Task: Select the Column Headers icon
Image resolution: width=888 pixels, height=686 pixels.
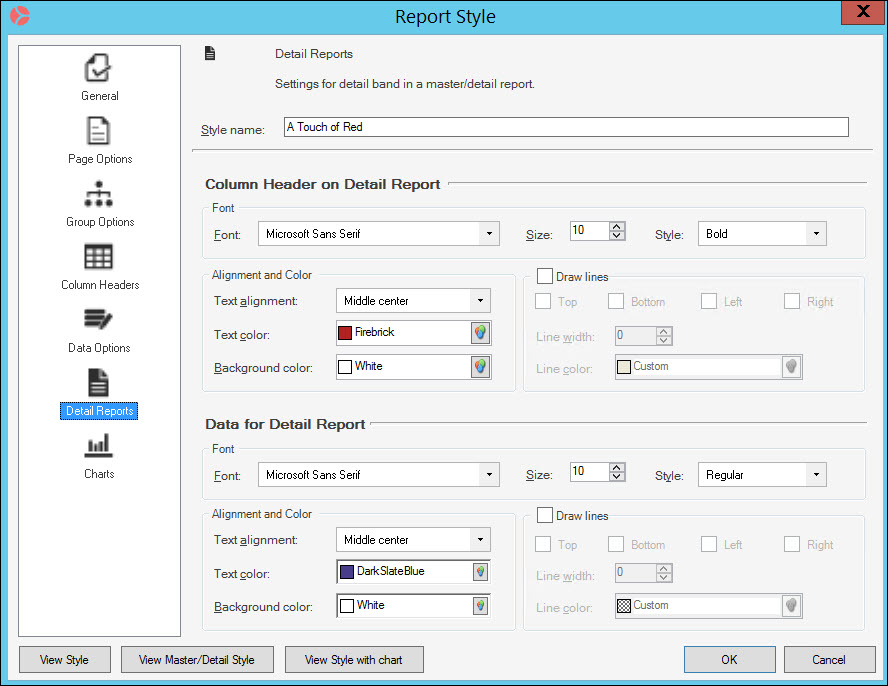Action: click(x=99, y=266)
